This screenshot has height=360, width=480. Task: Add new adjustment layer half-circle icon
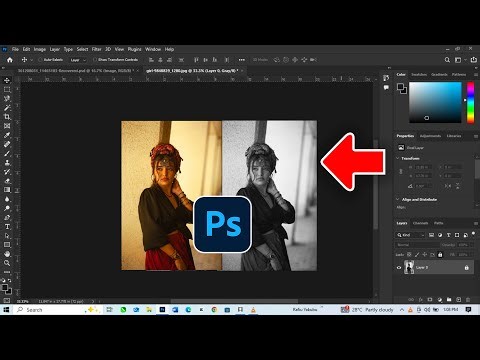click(x=440, y=300)
